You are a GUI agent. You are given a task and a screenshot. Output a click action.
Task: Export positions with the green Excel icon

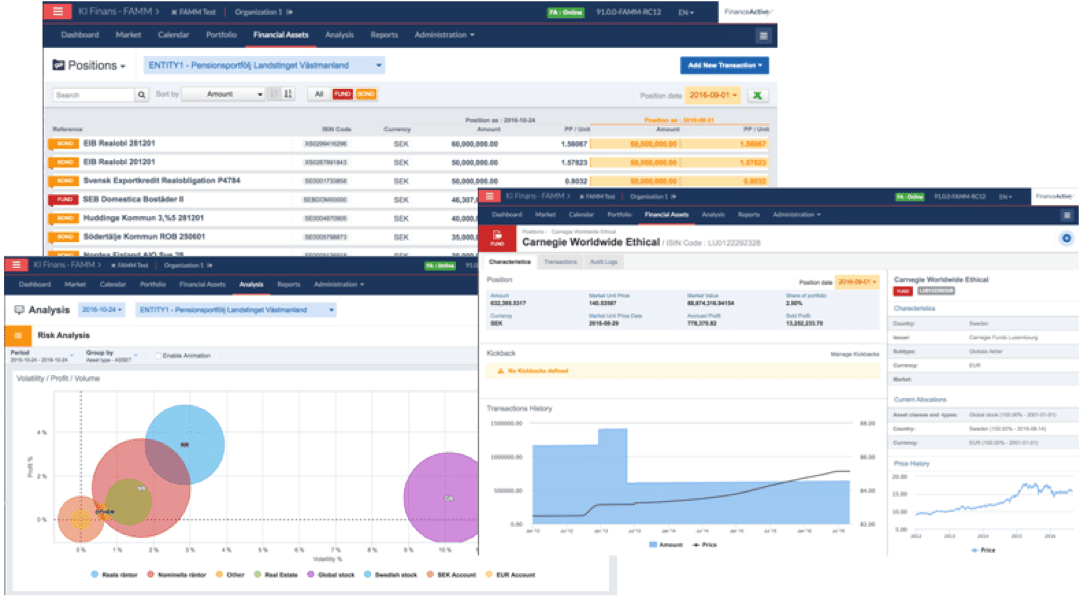click(x=757, y=95)
